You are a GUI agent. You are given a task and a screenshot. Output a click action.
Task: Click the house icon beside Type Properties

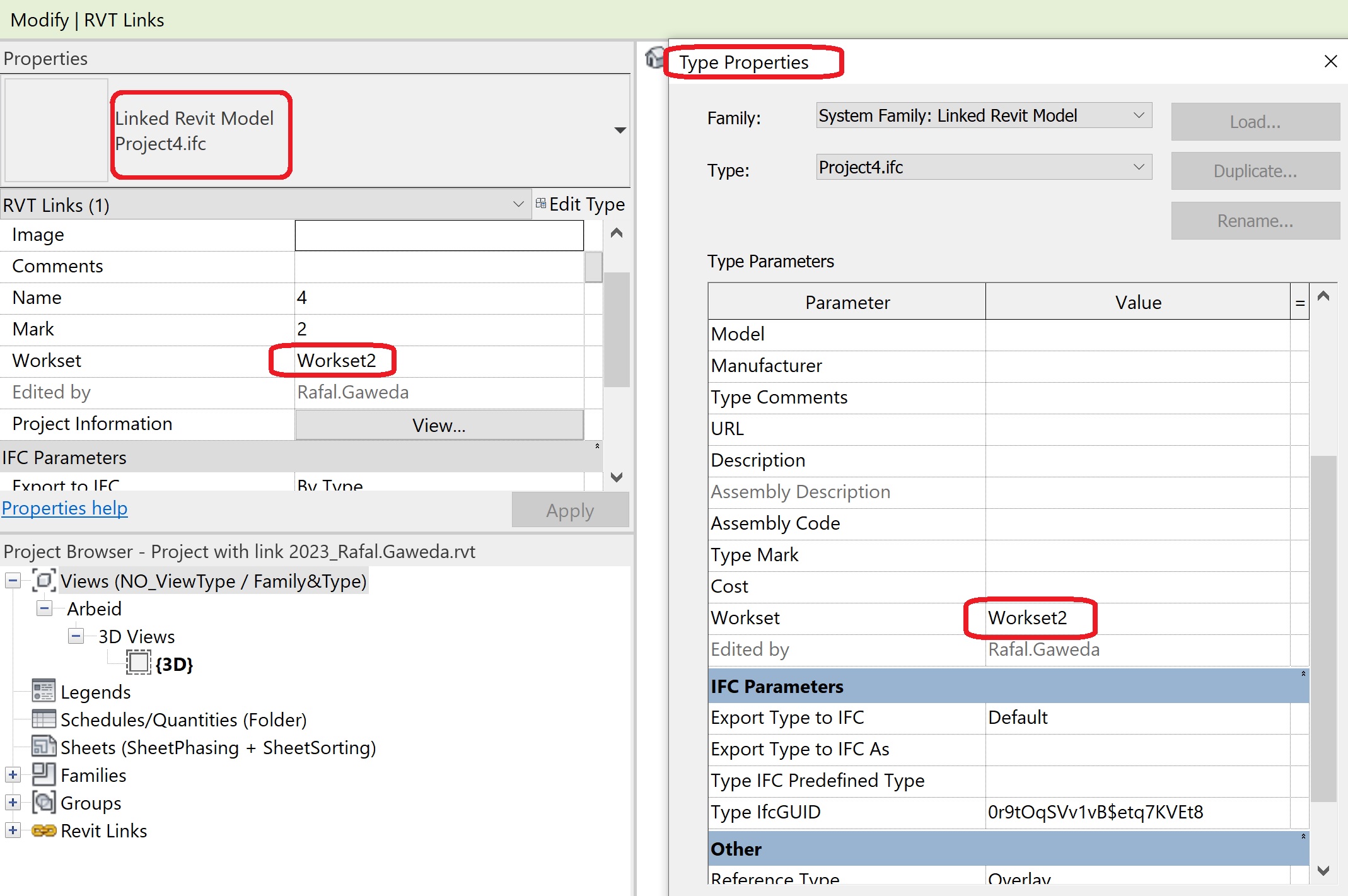[654, 58]
